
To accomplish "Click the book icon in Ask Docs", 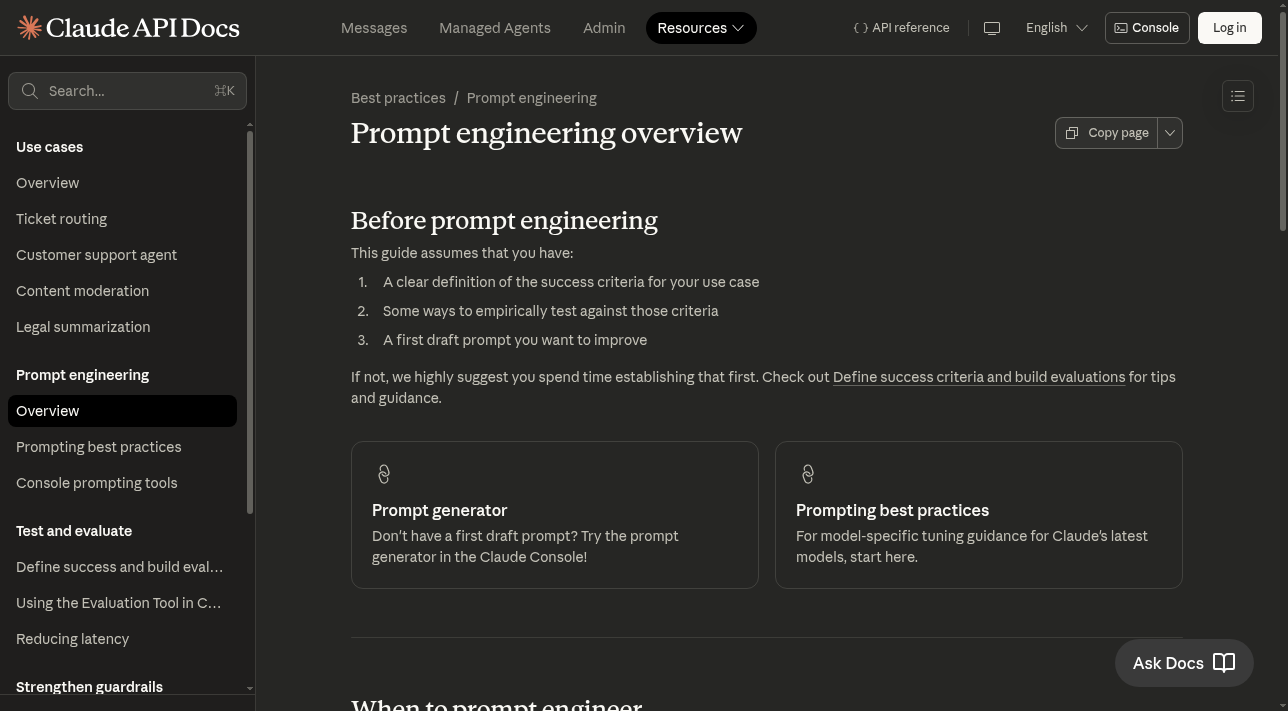I will [x=1224, y=663].
